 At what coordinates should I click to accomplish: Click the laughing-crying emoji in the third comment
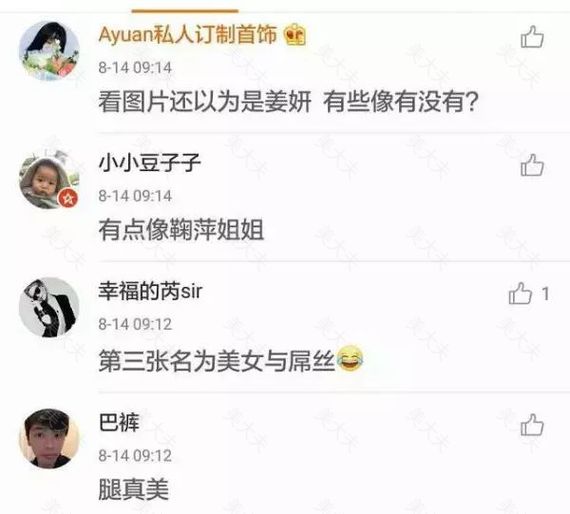350,358
